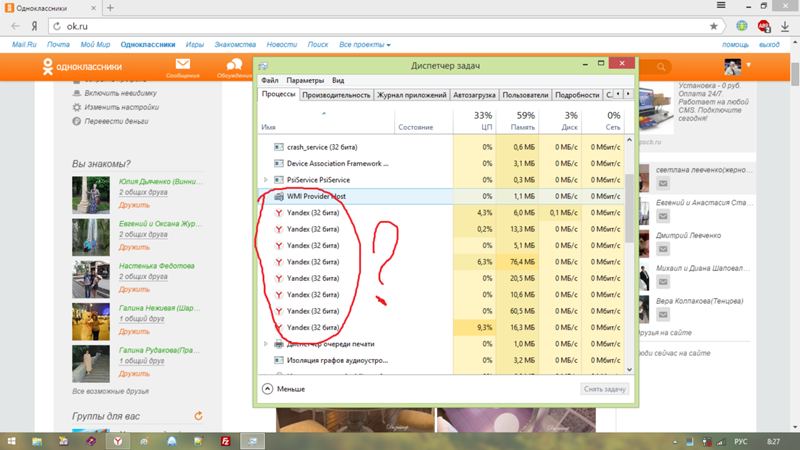Open Файл menu in Task Manager
The width and height of the screenshot is (800, 450).
coord(270,80)
